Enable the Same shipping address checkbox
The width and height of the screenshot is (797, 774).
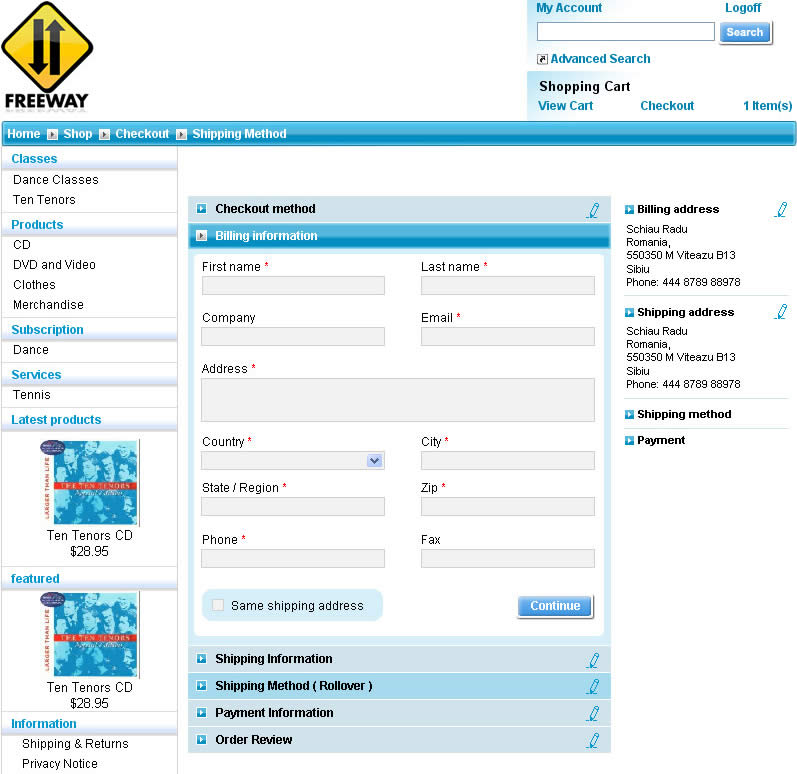click(218, 605)
